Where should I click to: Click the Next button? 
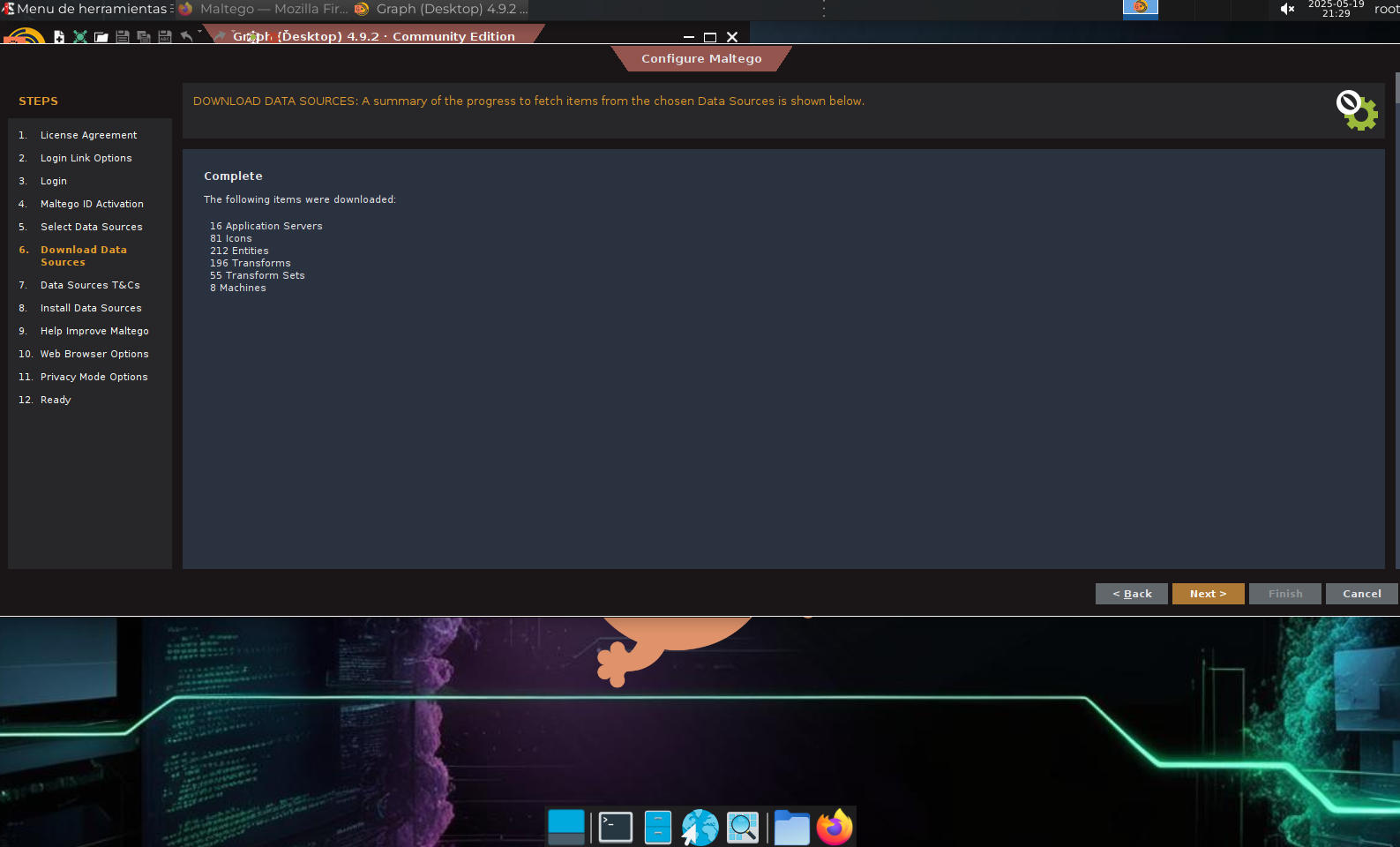(1208, 594)
